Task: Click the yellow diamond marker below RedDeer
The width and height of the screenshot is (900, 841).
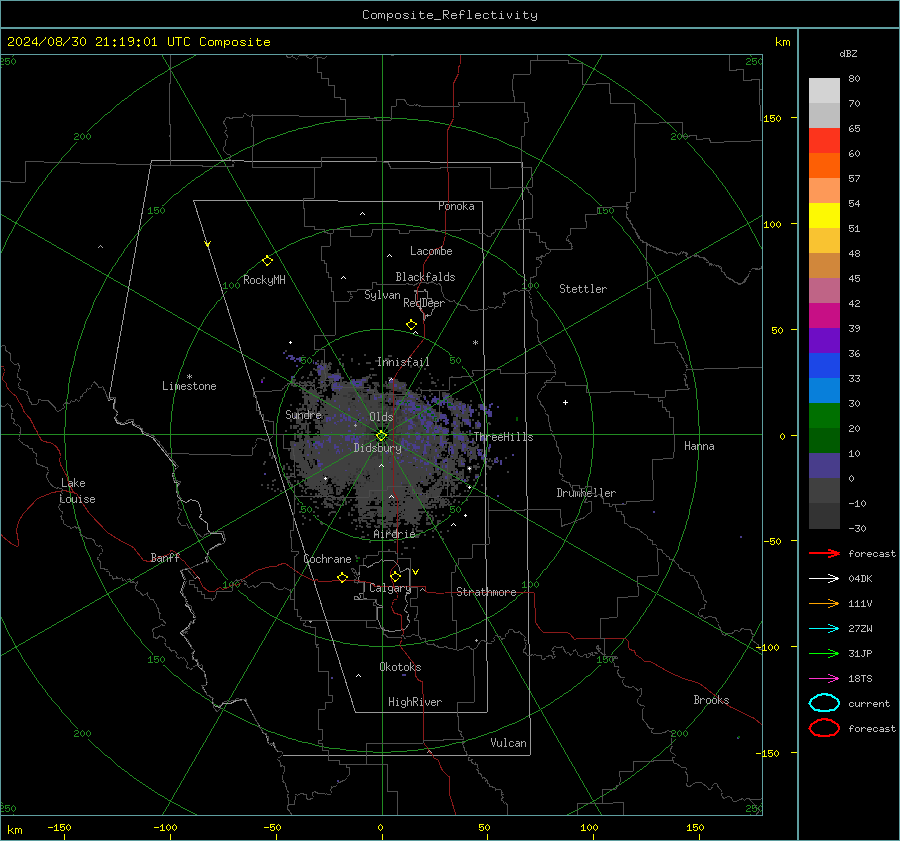Action: (412, 325)
